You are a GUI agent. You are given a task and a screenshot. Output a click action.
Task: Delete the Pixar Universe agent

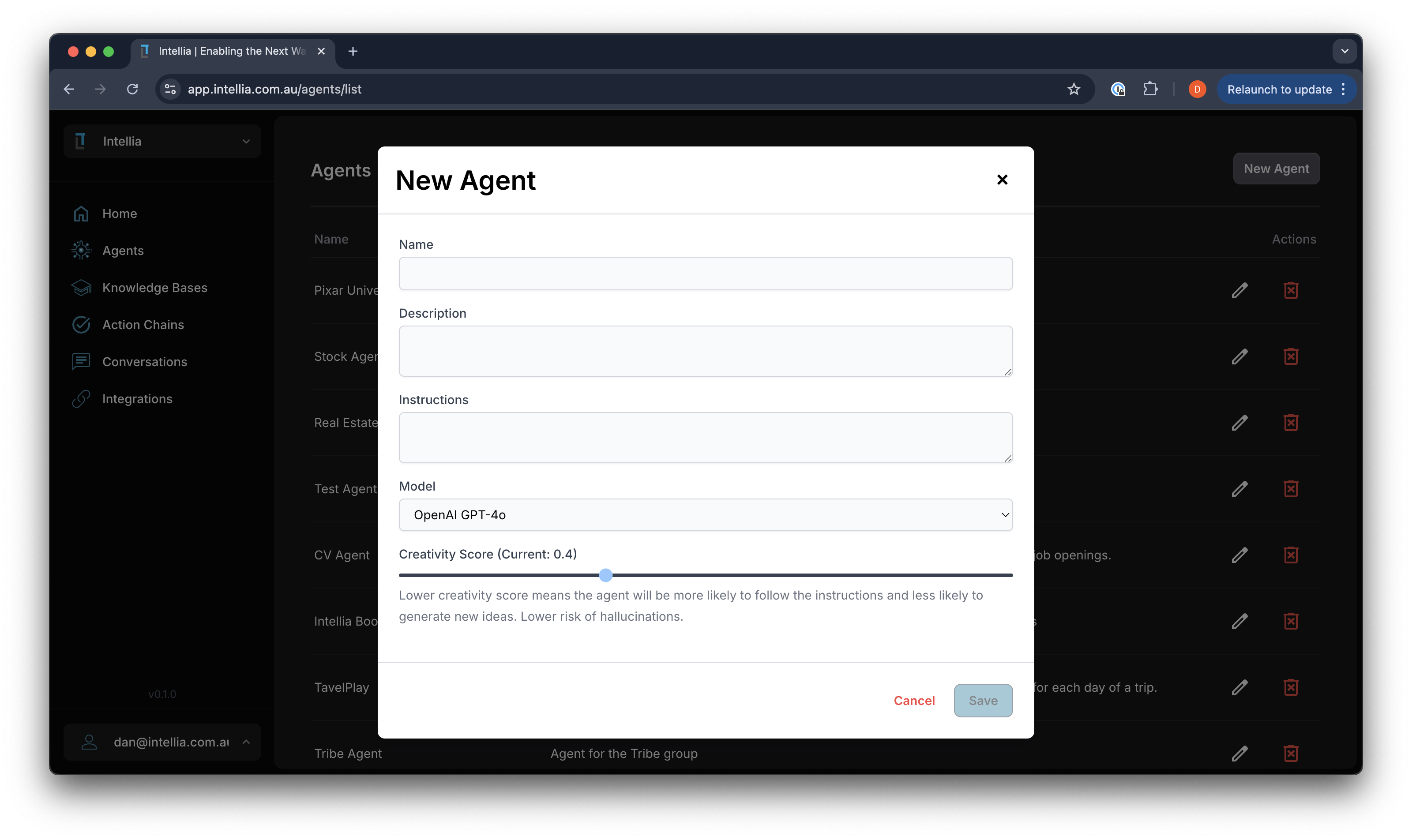1290,290
